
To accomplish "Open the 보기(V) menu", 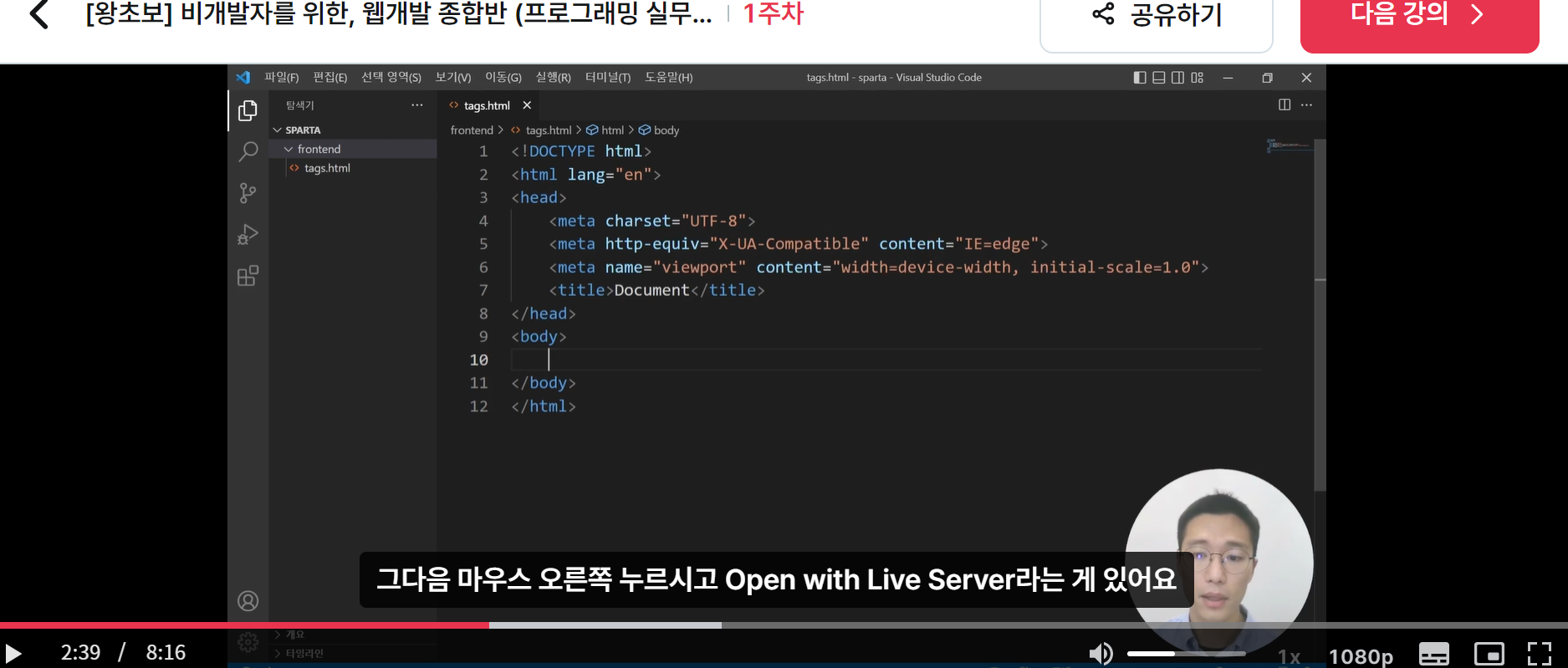I will (x=453, y=78).
